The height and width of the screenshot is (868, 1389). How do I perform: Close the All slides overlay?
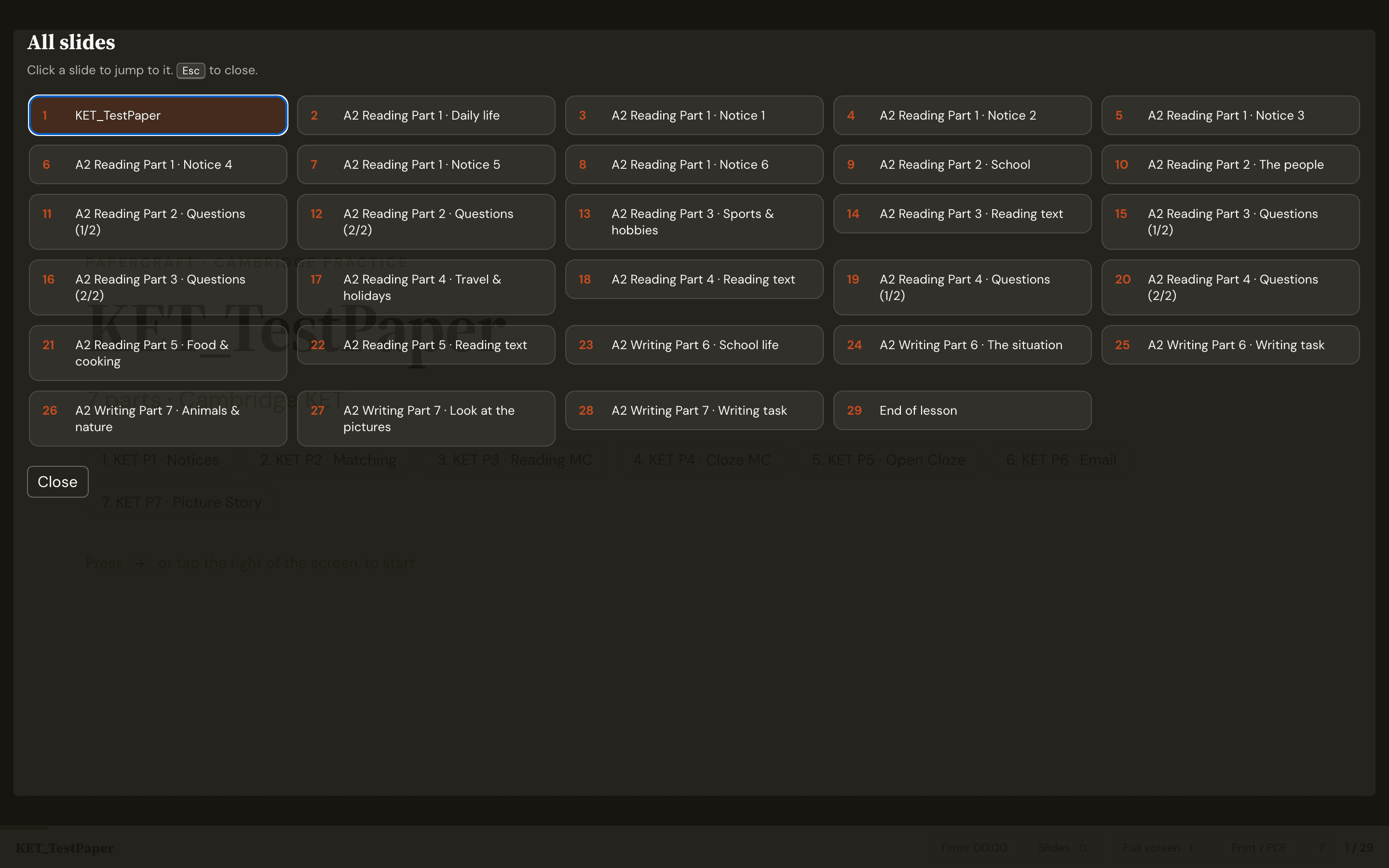click(x=57, y=482)
